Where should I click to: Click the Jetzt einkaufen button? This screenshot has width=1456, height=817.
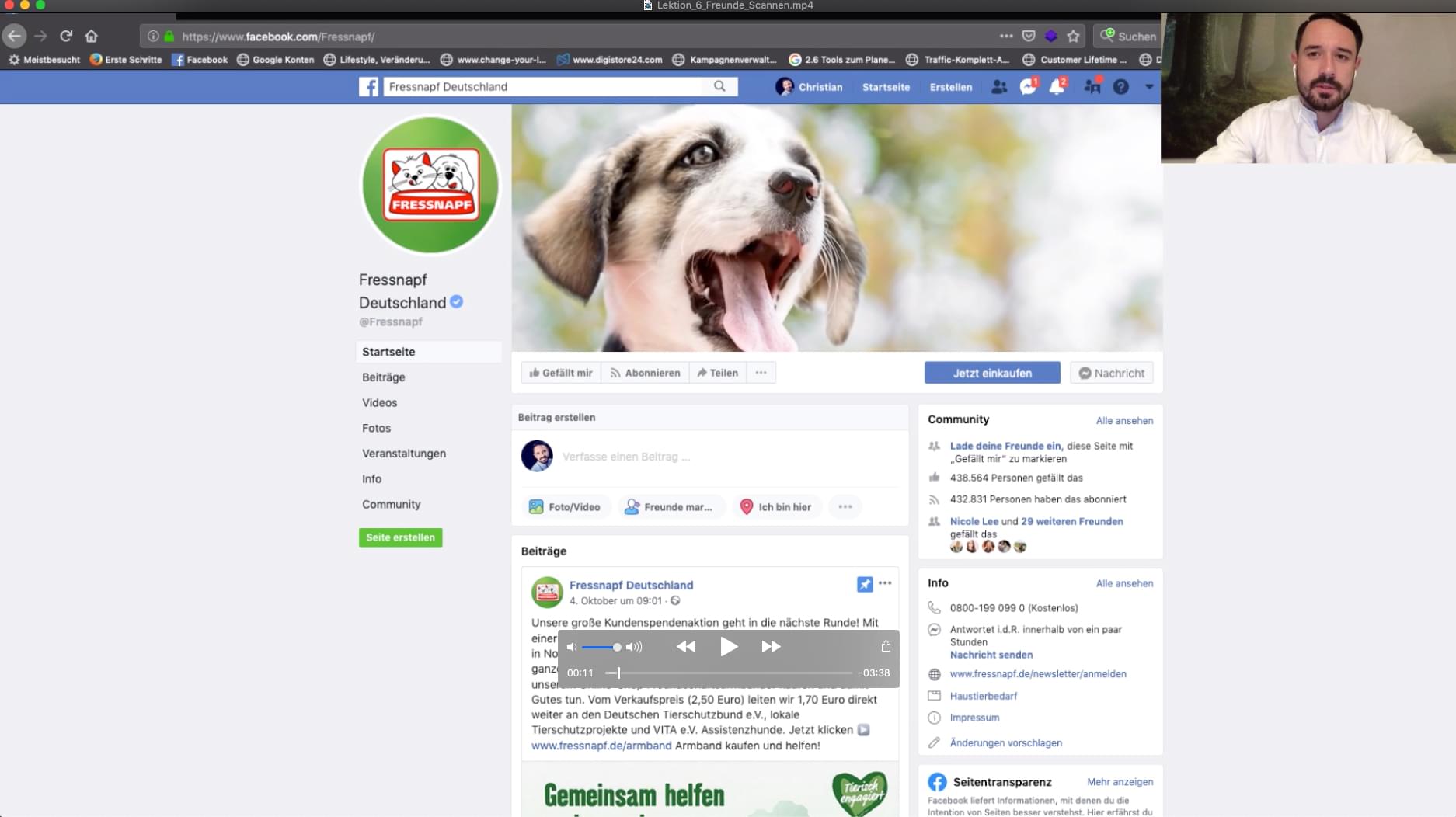click(992, 373)
